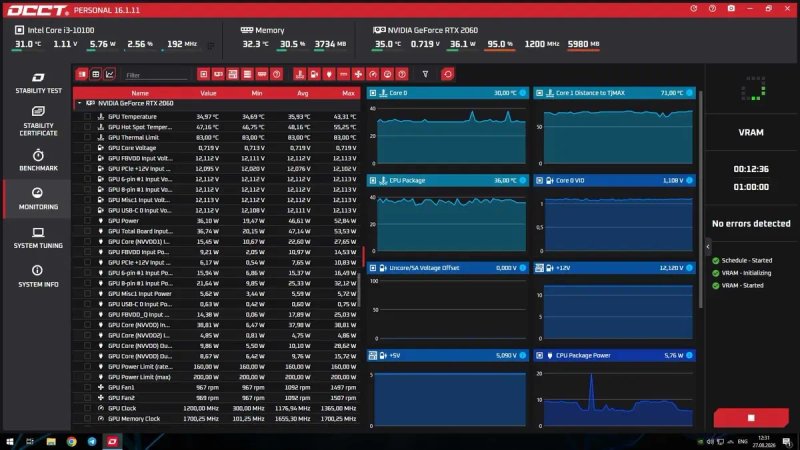Toggle Core 0 graph display square icon

pyautogui.click(x=373, y=93)
